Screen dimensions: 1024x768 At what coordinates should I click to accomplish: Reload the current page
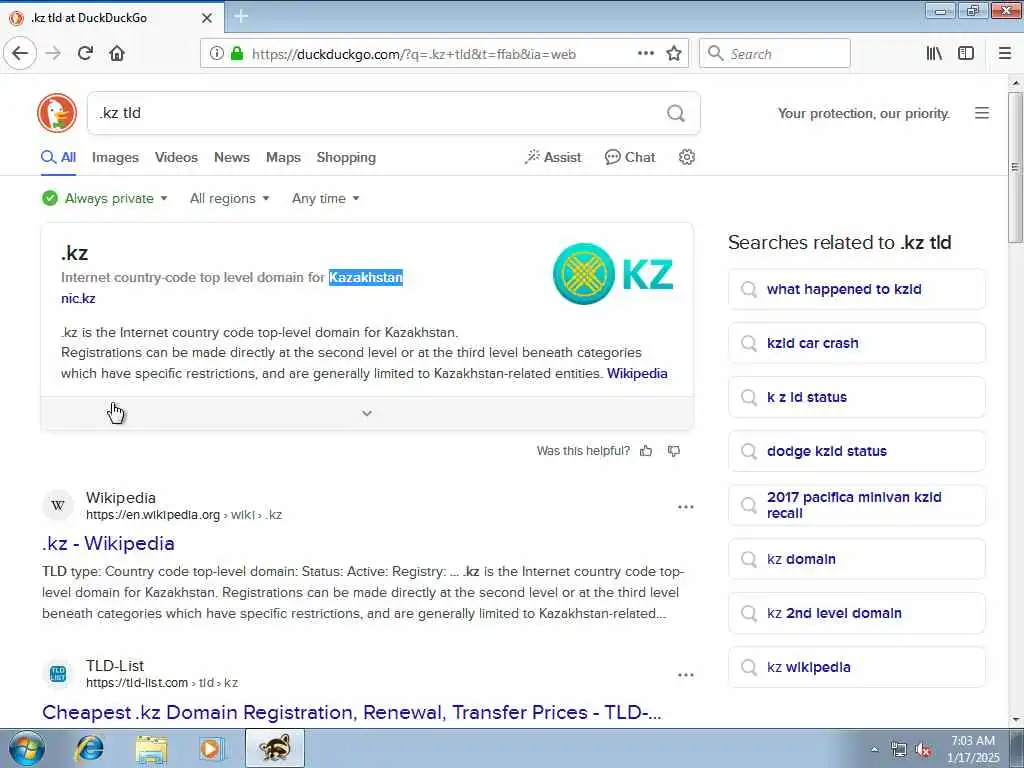point(85,54)
